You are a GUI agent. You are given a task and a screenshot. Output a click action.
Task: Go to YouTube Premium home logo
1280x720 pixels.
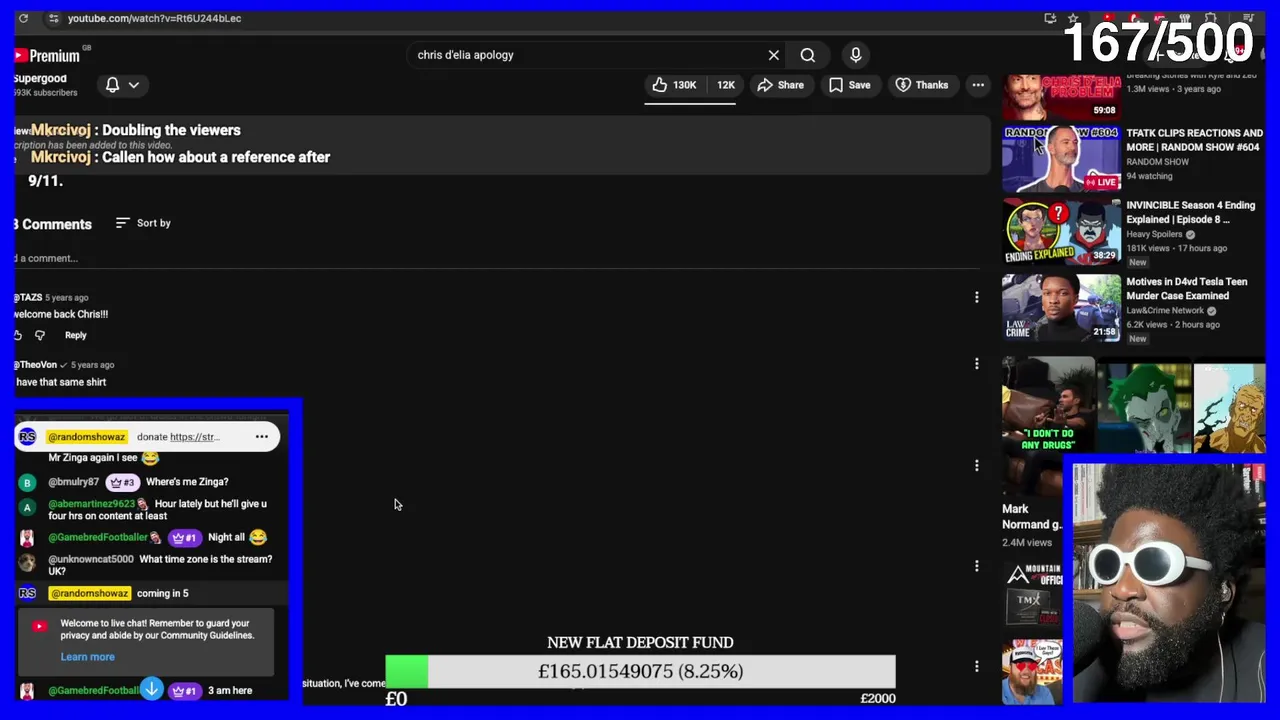click(48, 55)
